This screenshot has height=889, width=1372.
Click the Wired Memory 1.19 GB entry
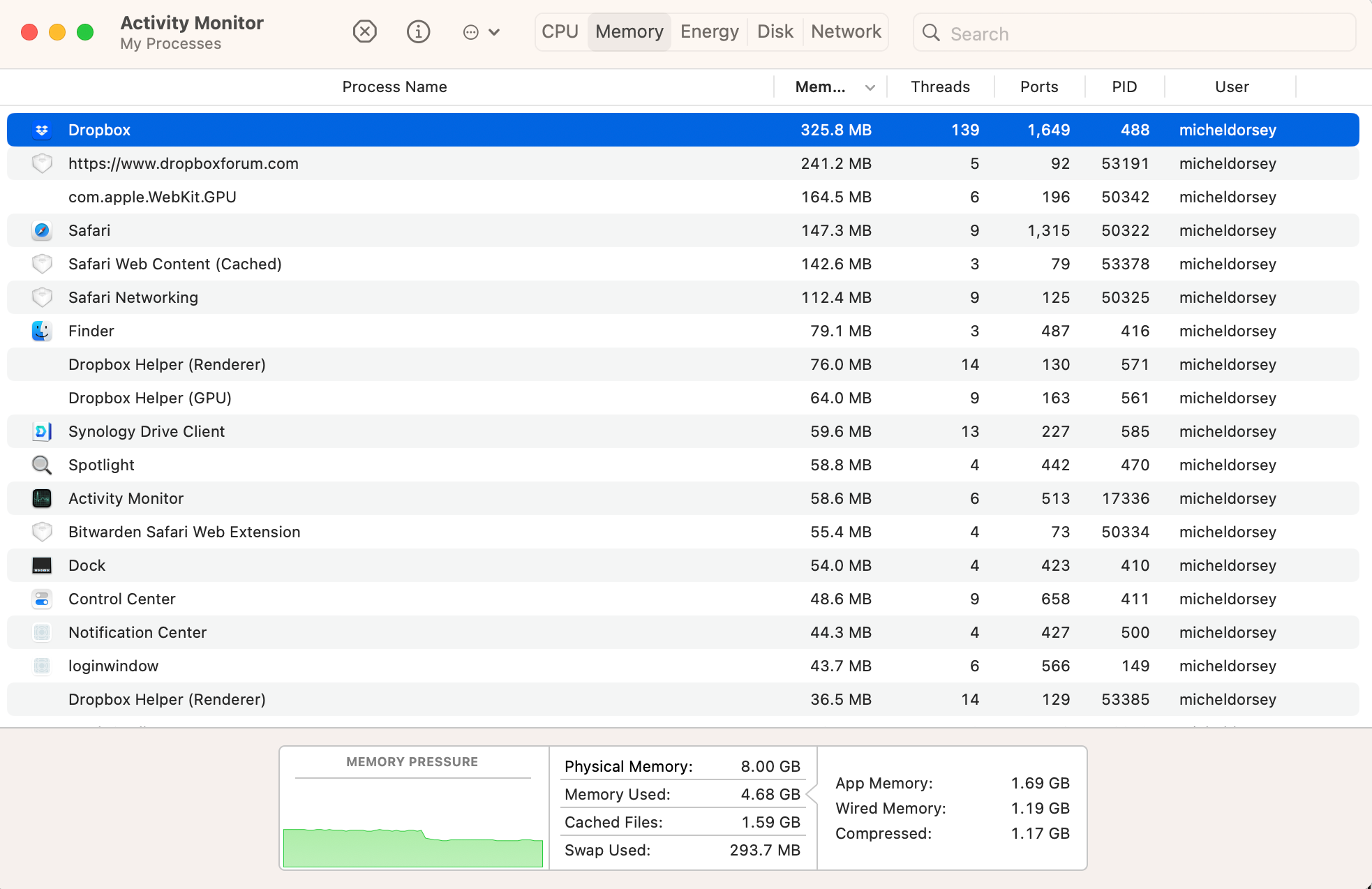[x=953, y=808]
